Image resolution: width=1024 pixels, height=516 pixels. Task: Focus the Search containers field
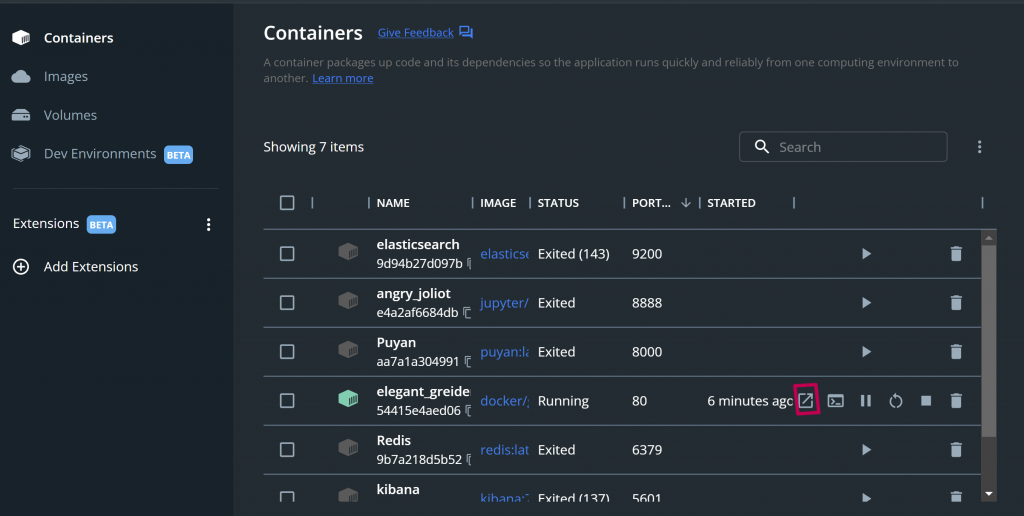tap(843, 146)
